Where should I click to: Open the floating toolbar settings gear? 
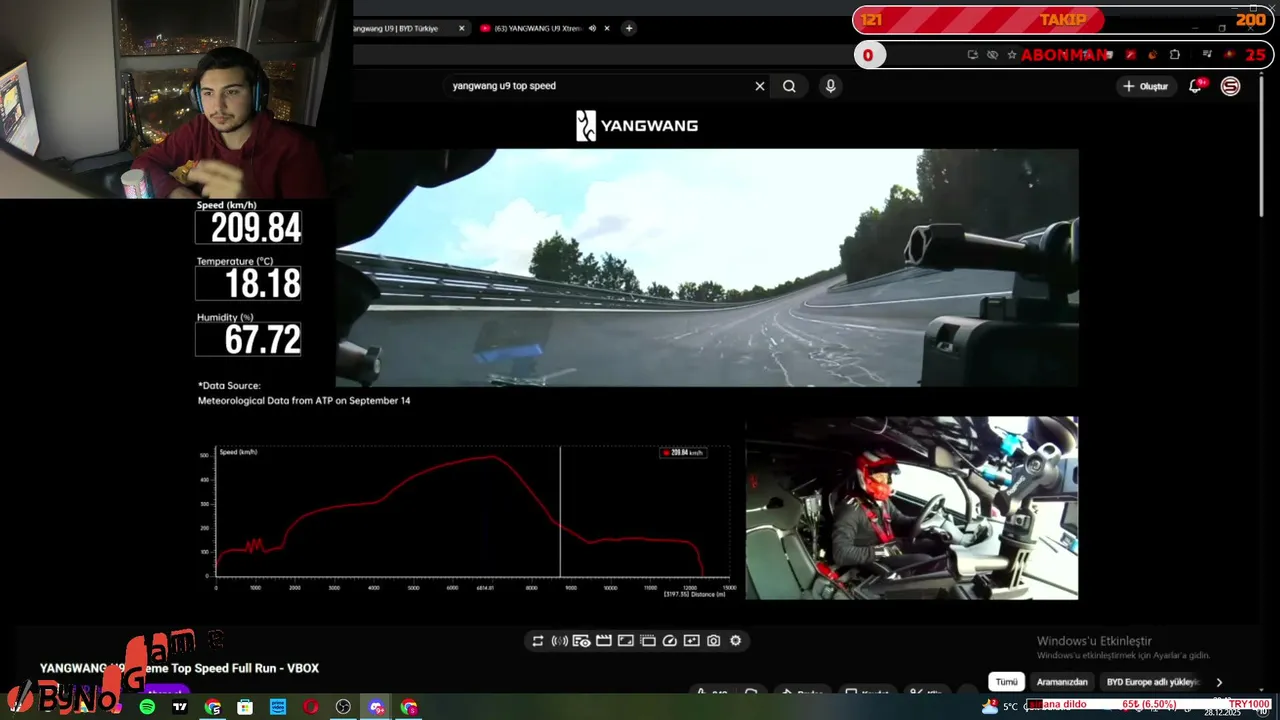tap(736, 641)
